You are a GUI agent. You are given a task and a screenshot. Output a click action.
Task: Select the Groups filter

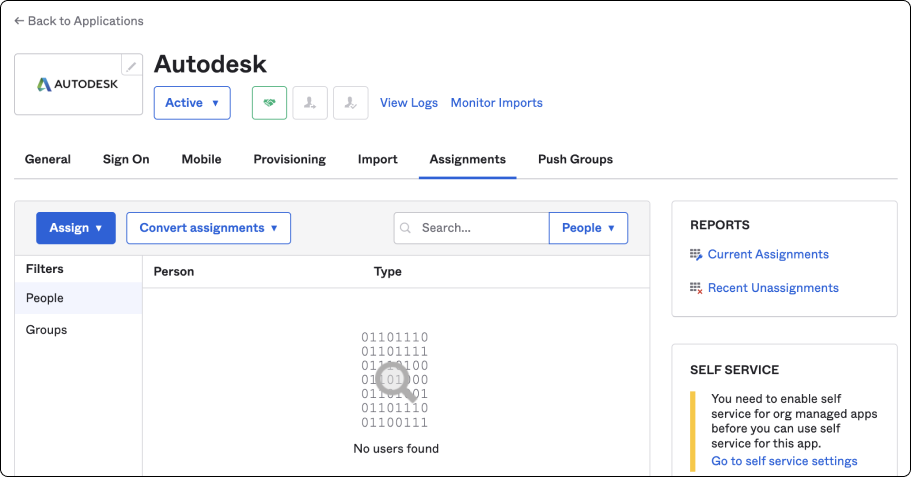tap(47, 330)
